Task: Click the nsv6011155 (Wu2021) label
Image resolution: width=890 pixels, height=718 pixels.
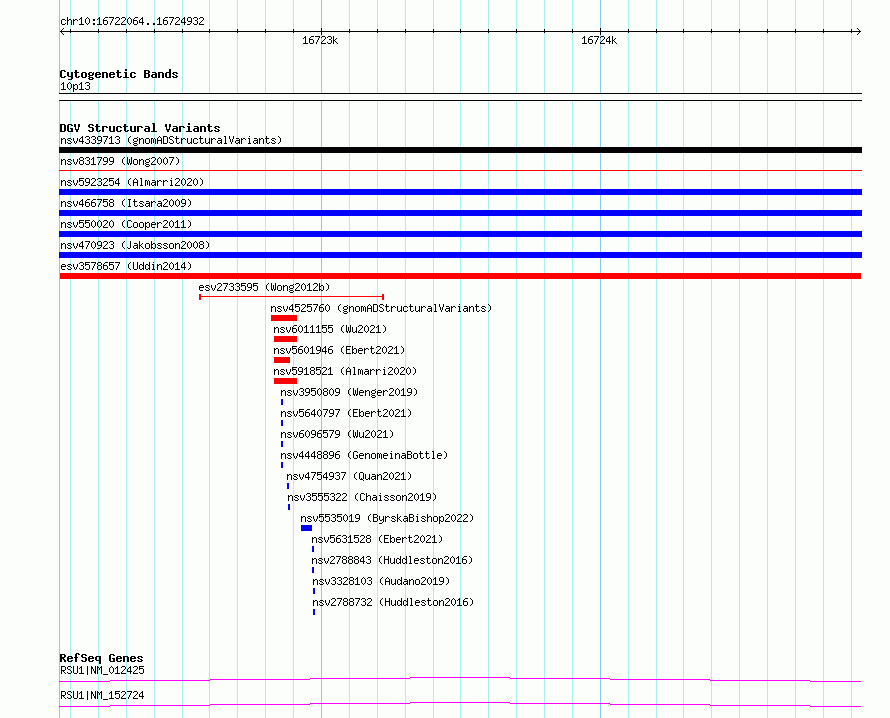Action: tap(330, 329)
